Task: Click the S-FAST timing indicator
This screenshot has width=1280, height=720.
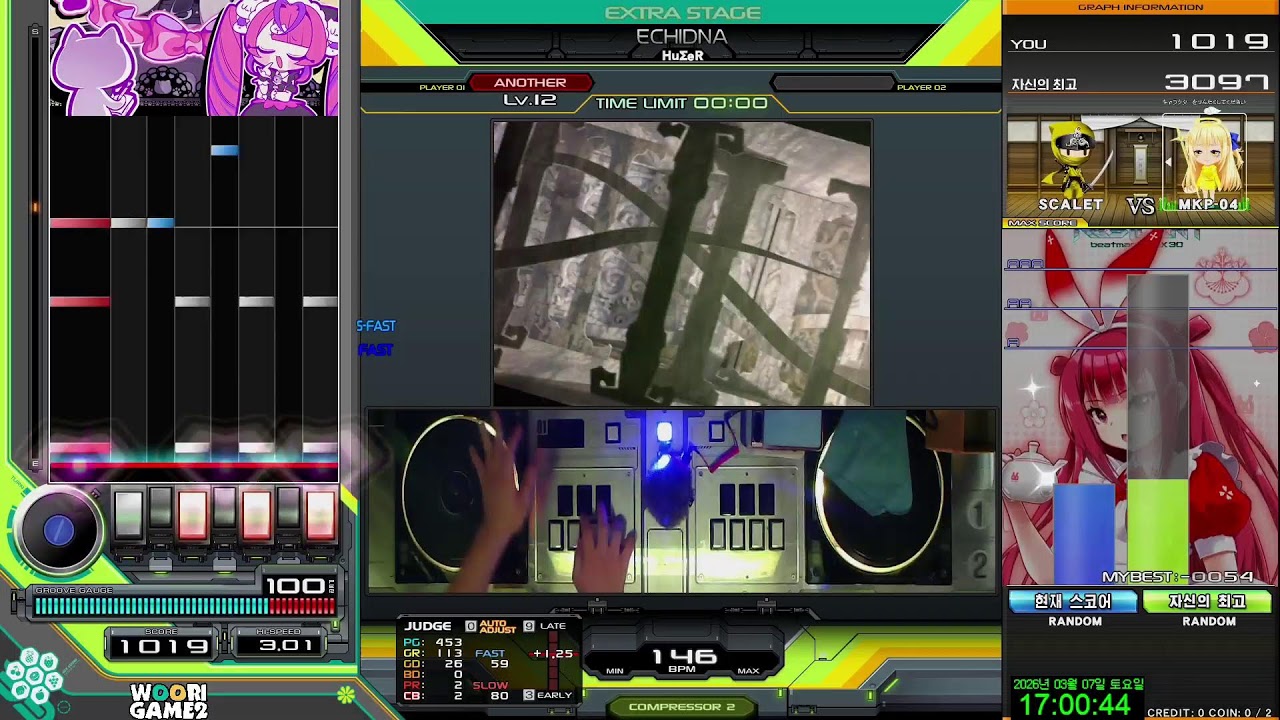Action: [376, 326]
